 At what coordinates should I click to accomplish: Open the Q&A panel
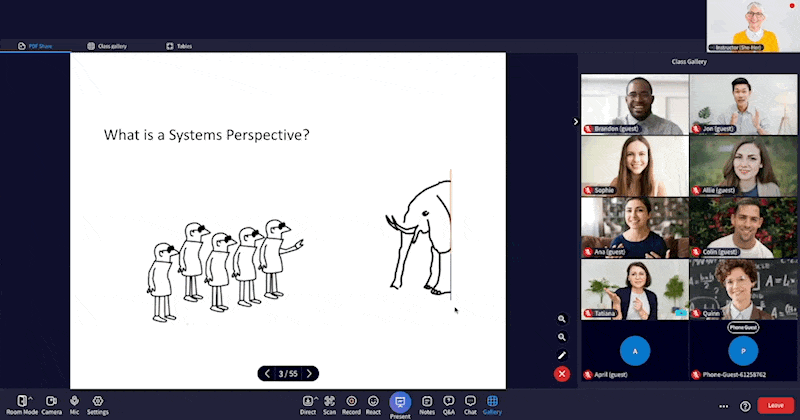pos(448,405)
